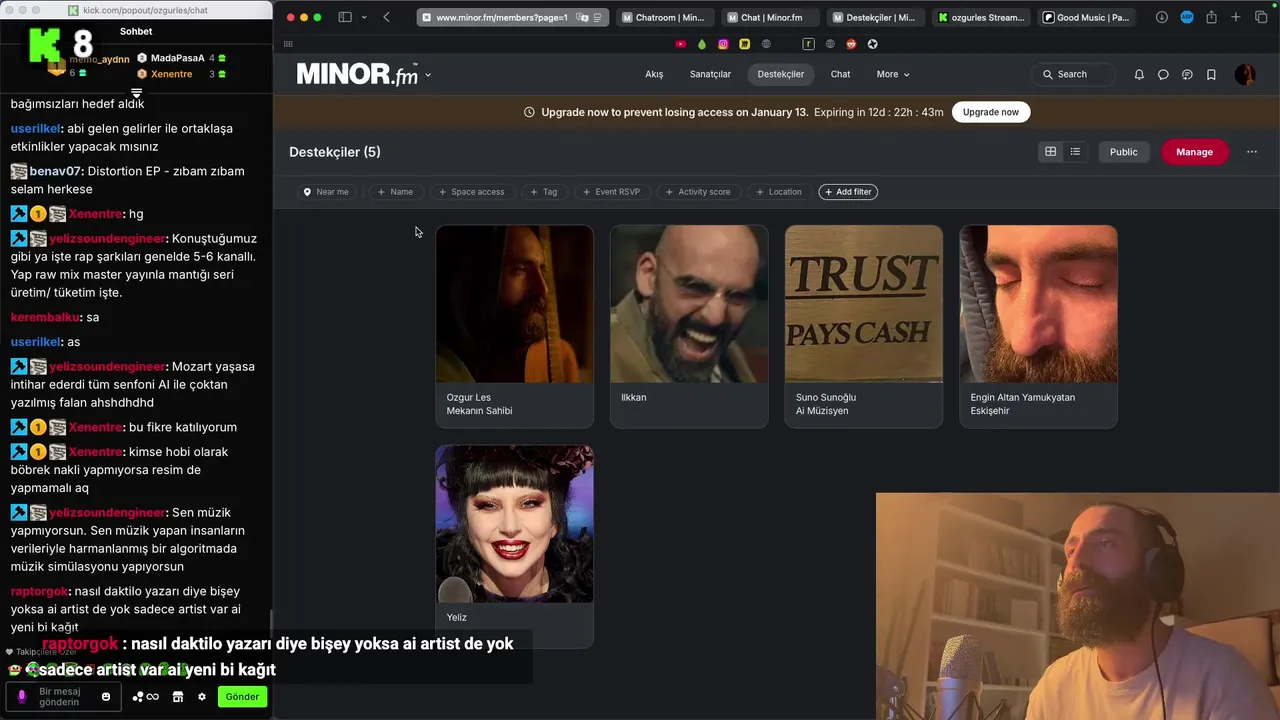Click the Reader view icon in address bar

point(597,17)
